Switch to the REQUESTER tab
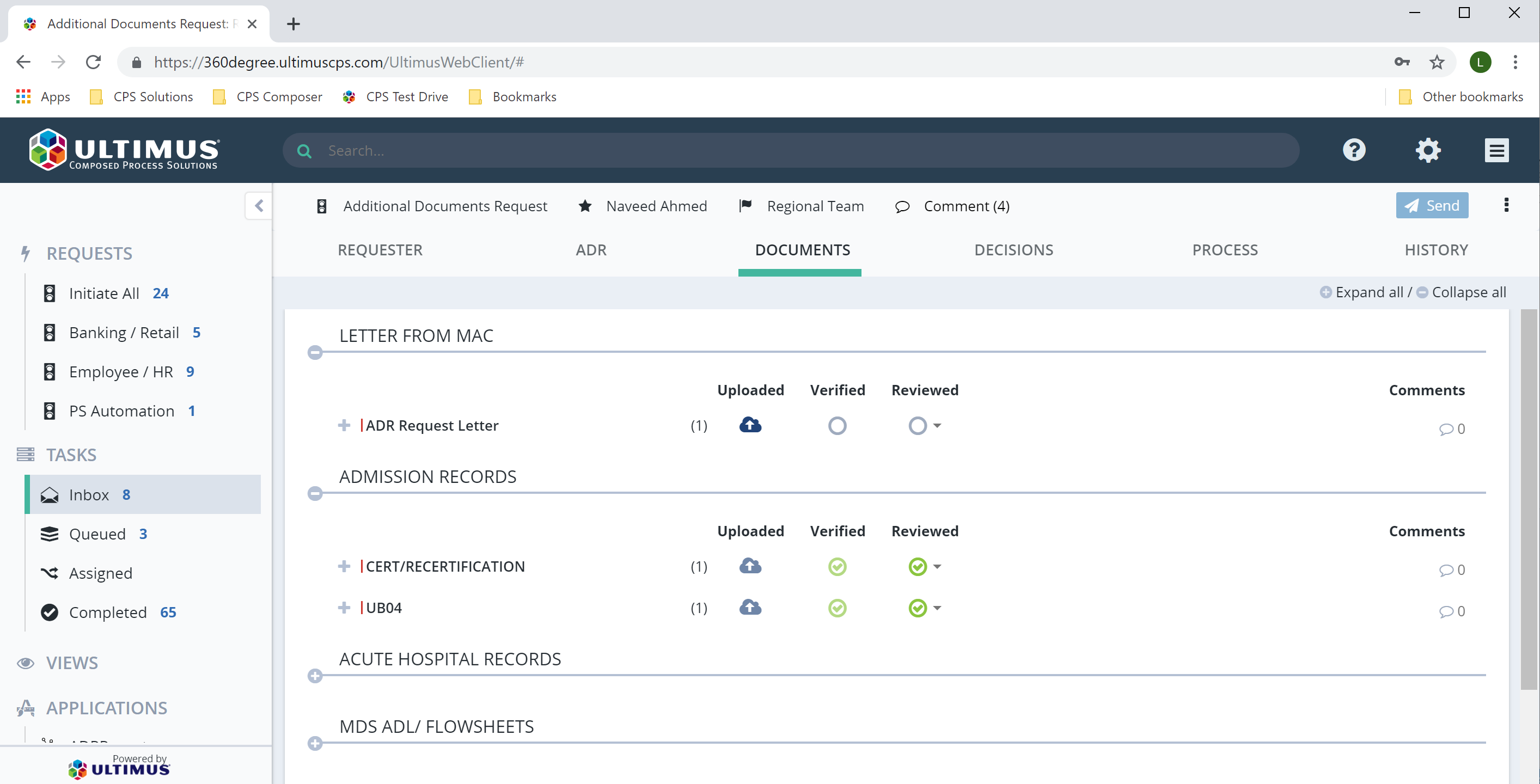 click(380, 250)
